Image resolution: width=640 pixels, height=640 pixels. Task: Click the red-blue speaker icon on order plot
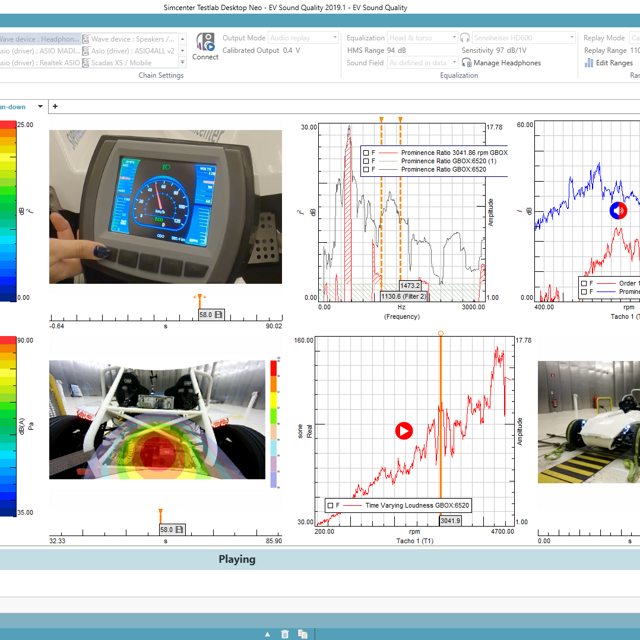[618, 211]
